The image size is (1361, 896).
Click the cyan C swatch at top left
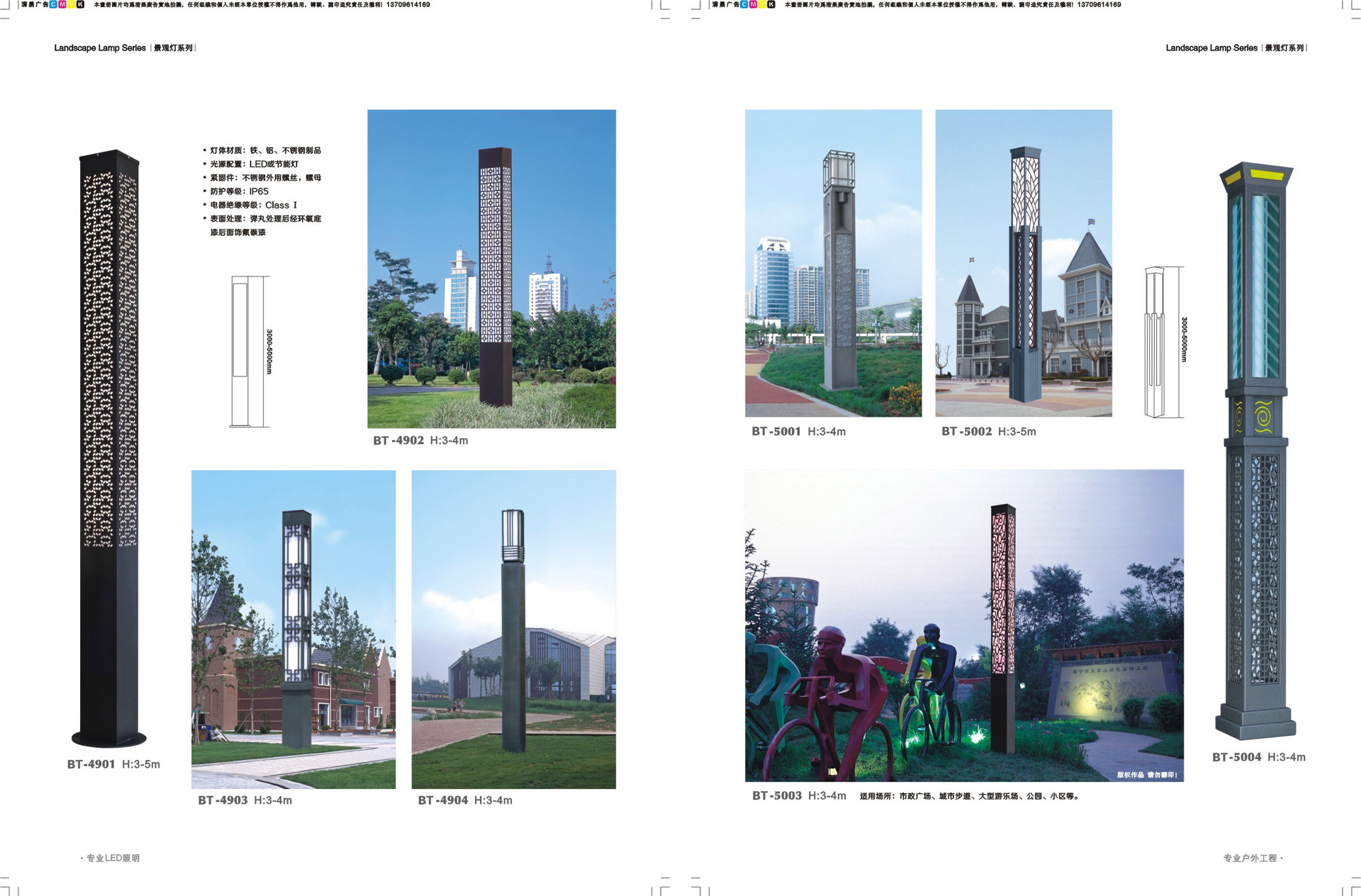tap(53, 4)
